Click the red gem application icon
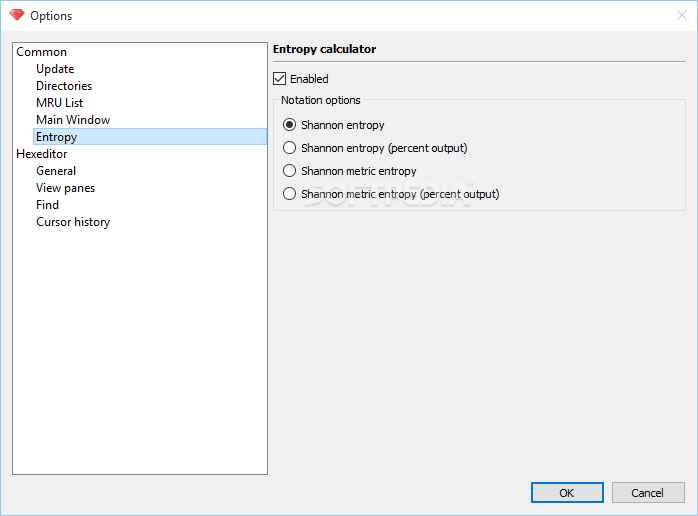Viewport: 698px width, 516px height. [17, 15]
